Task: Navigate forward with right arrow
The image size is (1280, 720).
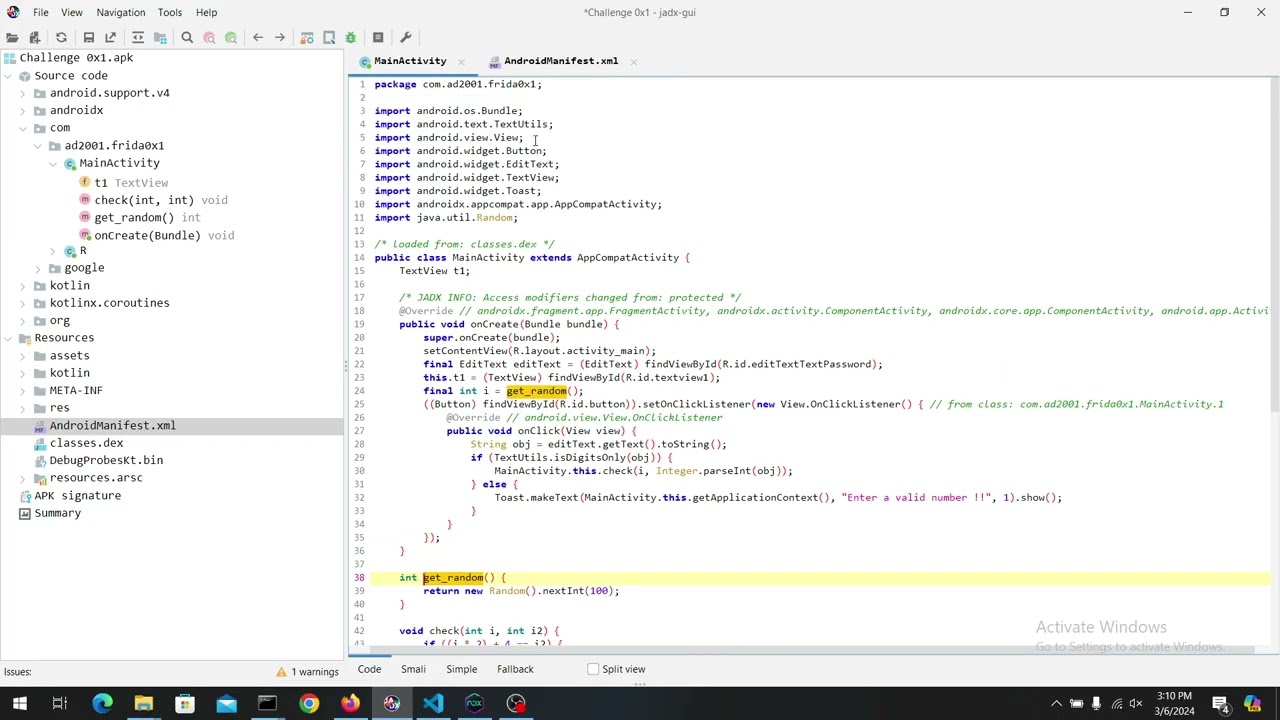Action: 280,38
